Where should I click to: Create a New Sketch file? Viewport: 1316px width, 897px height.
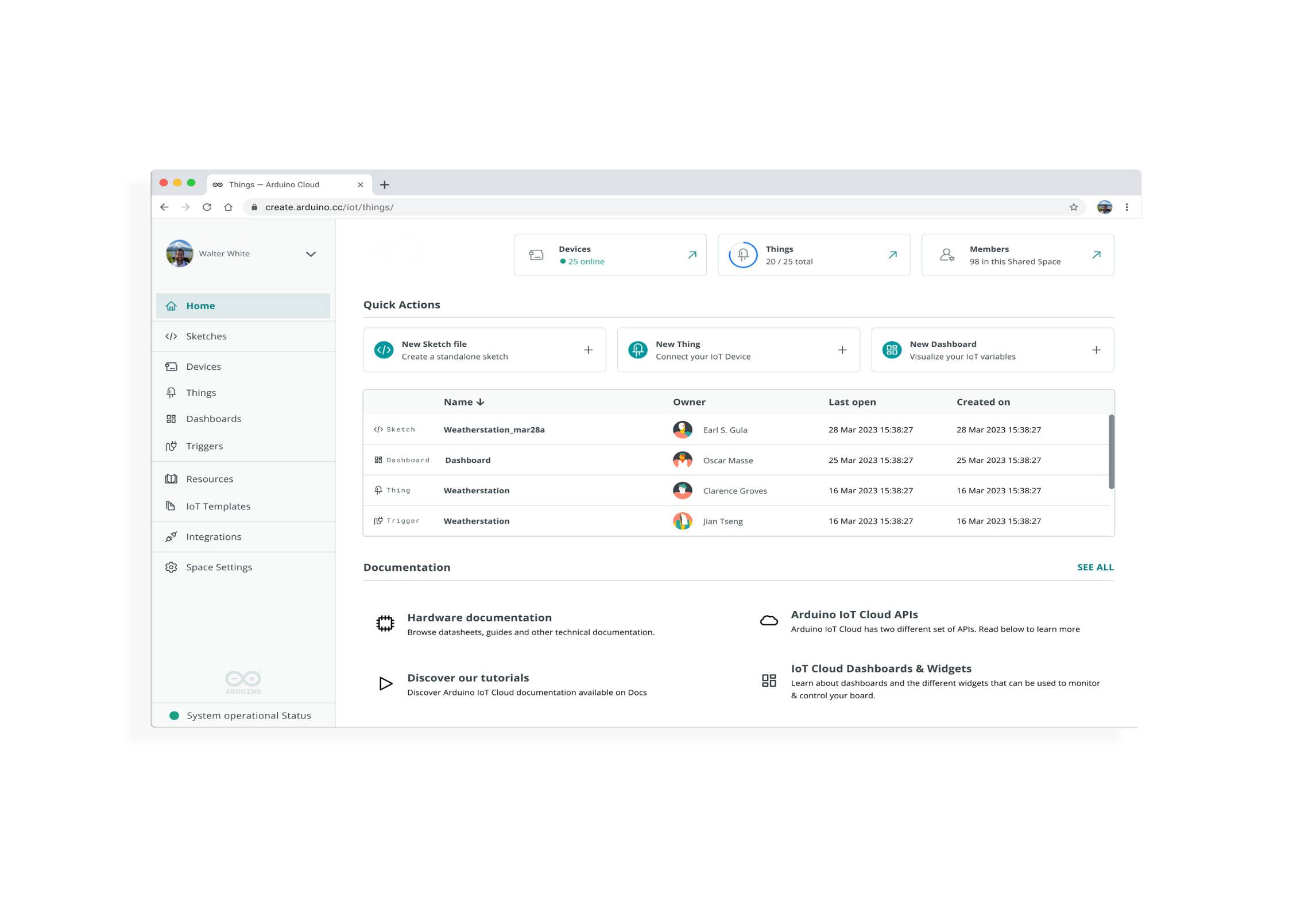tap(484, 350)
